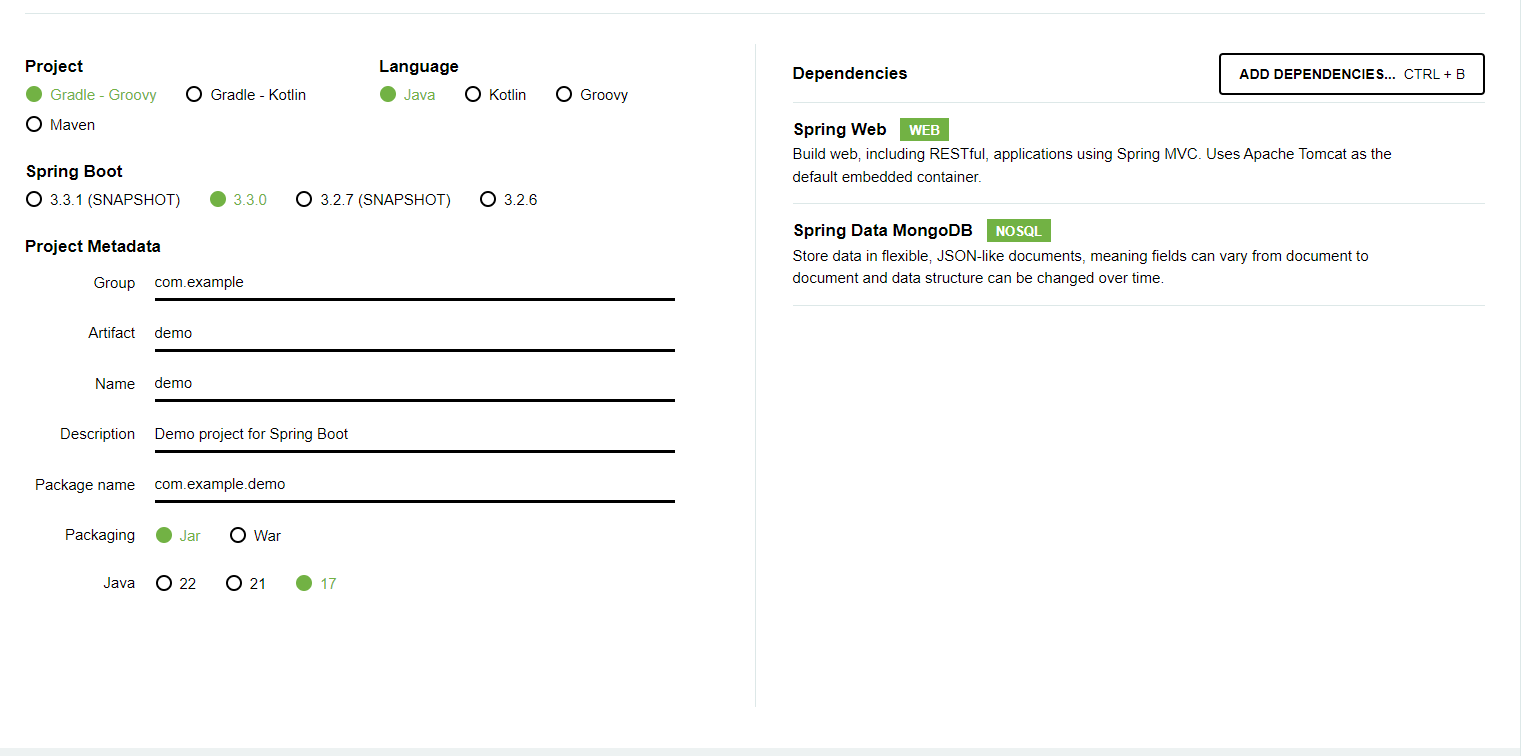The width and height of the screenshot is (1525, 756).
Task: Click the Spring Data MongoDB dependency title
Action: (882, 231)
